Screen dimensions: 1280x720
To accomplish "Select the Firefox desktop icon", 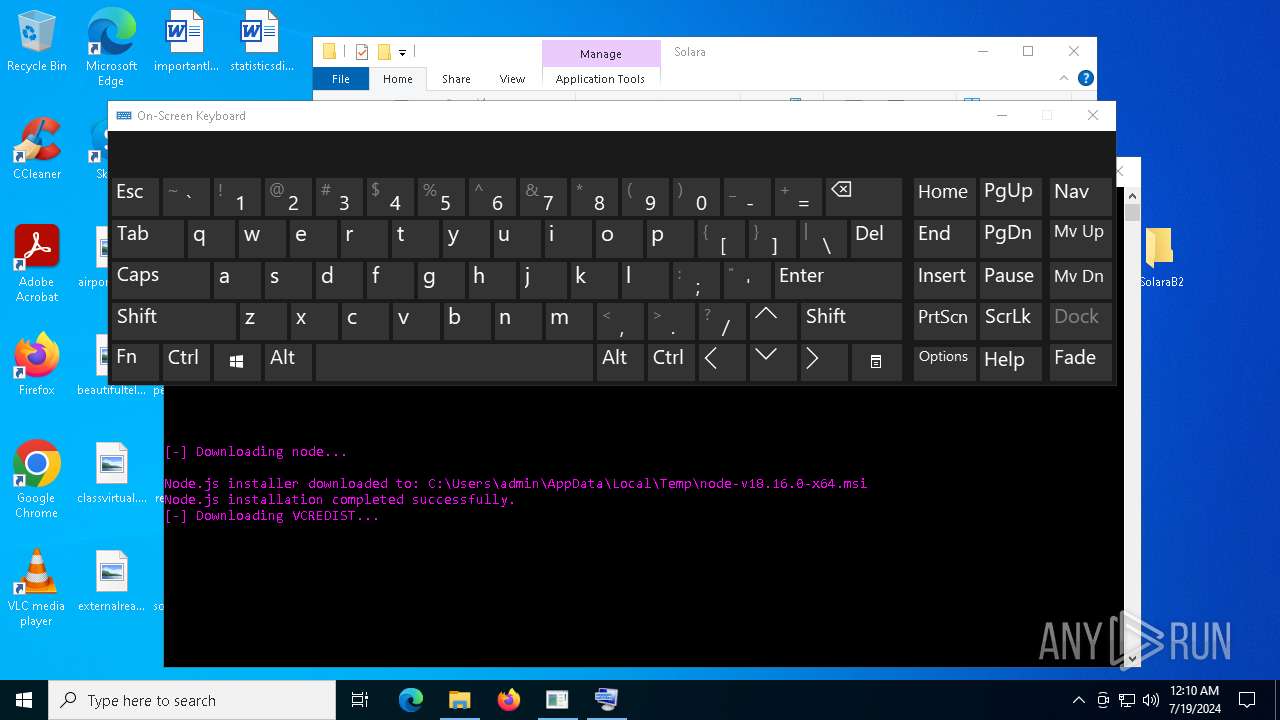I will tap(37, 365).
